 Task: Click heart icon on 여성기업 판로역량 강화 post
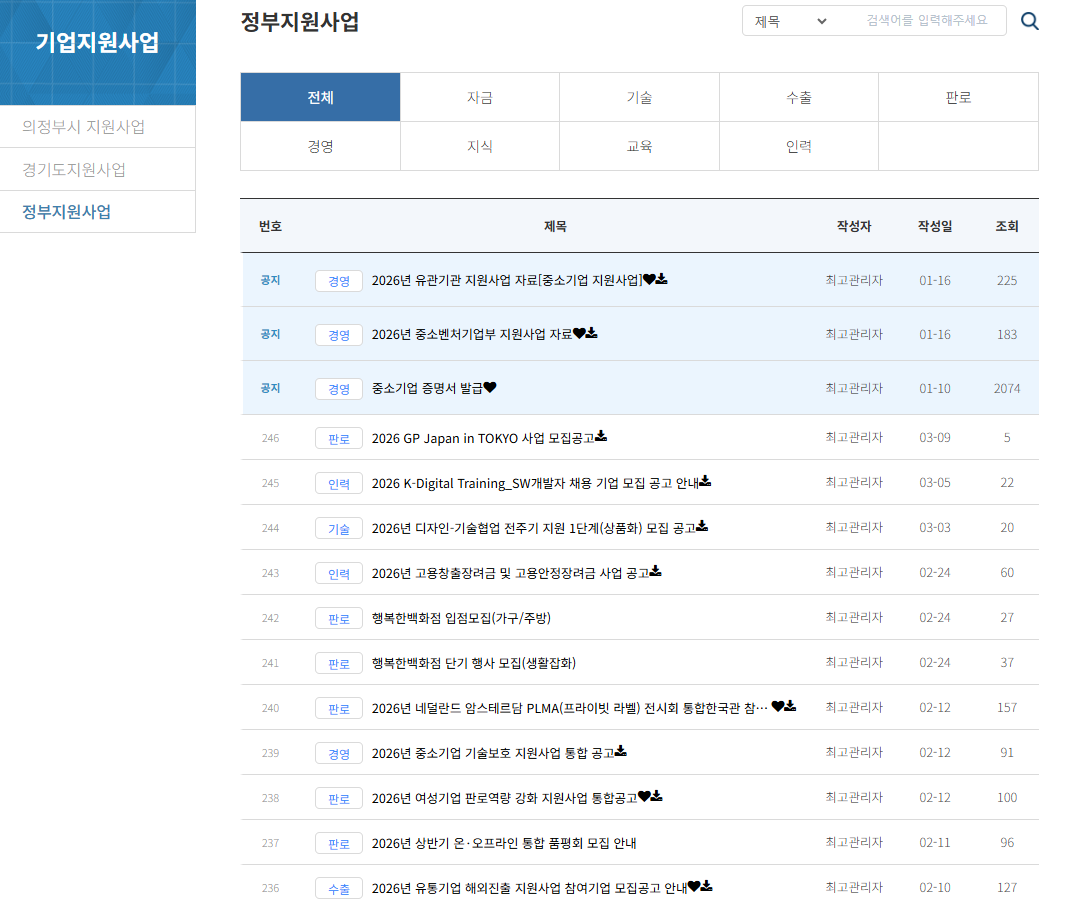tap(644, 797)
